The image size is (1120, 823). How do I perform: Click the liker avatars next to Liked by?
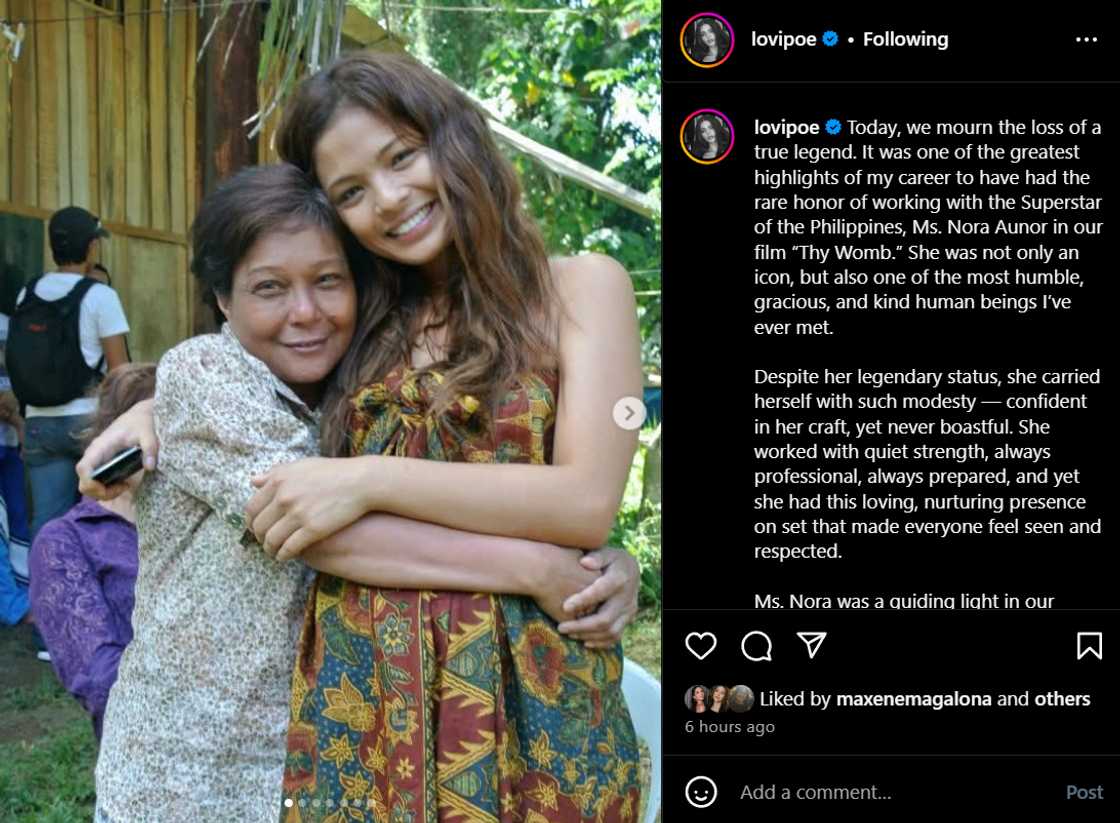719,698
